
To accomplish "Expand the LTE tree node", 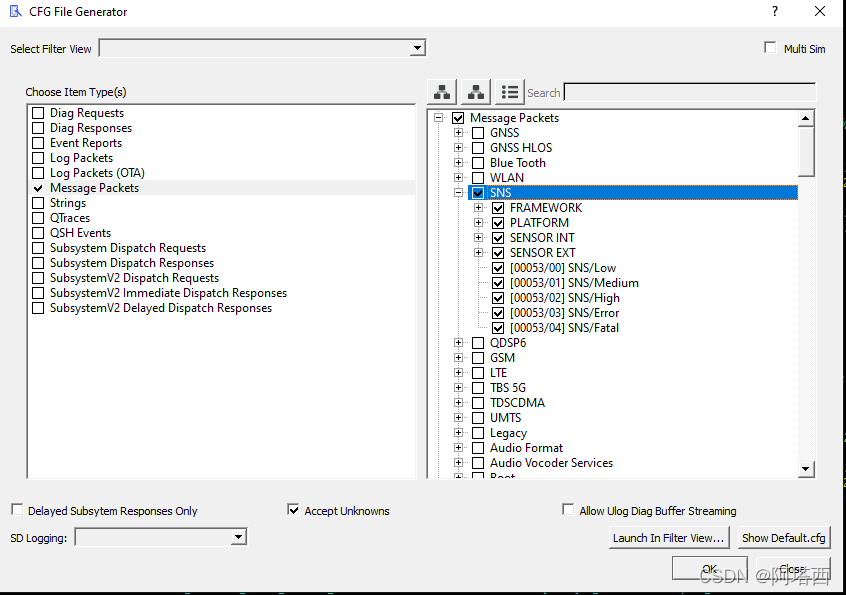I will pyautogui.click(x=458, y=373).
